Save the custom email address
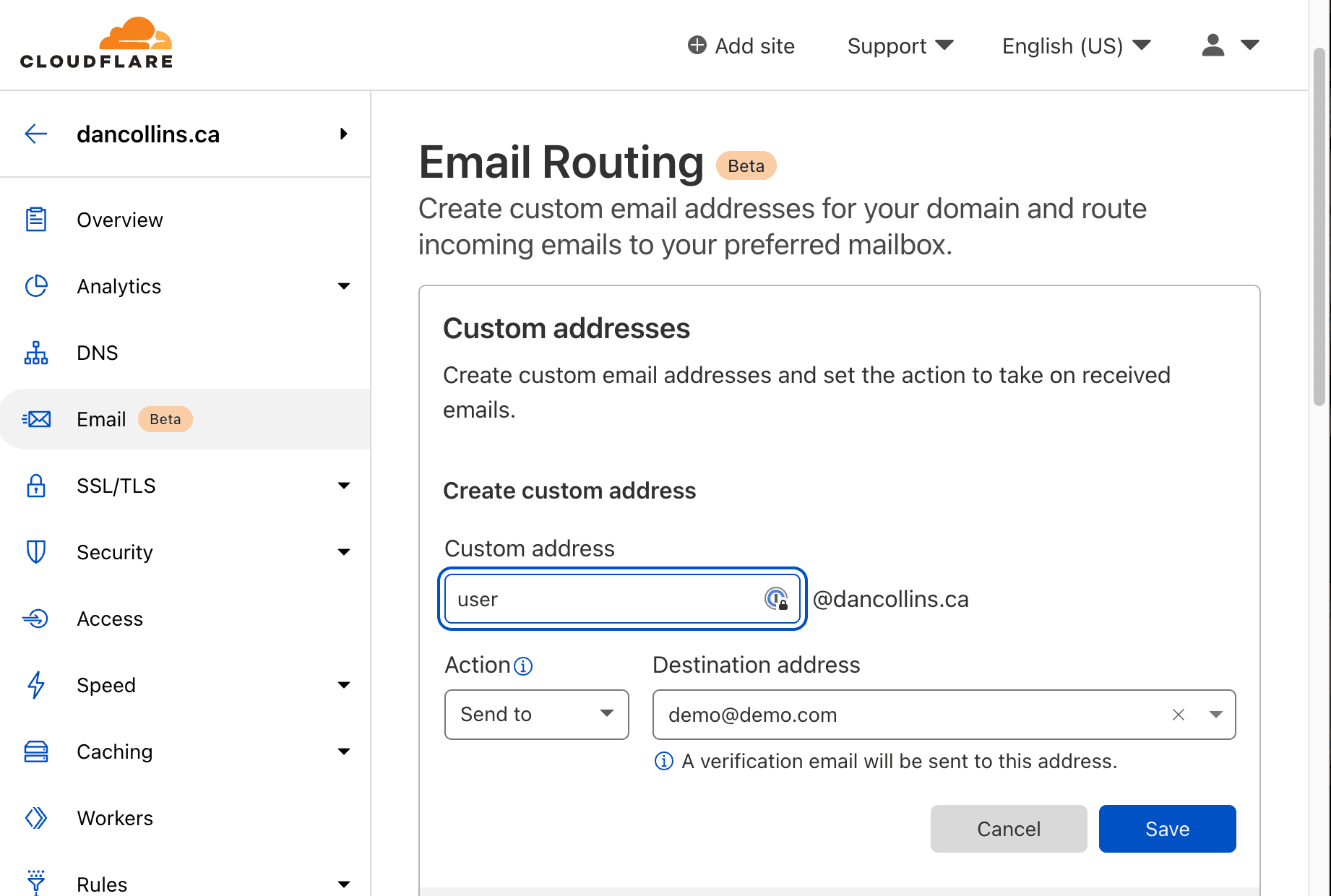1331x896 pixels. click(x=1167, y=829)
